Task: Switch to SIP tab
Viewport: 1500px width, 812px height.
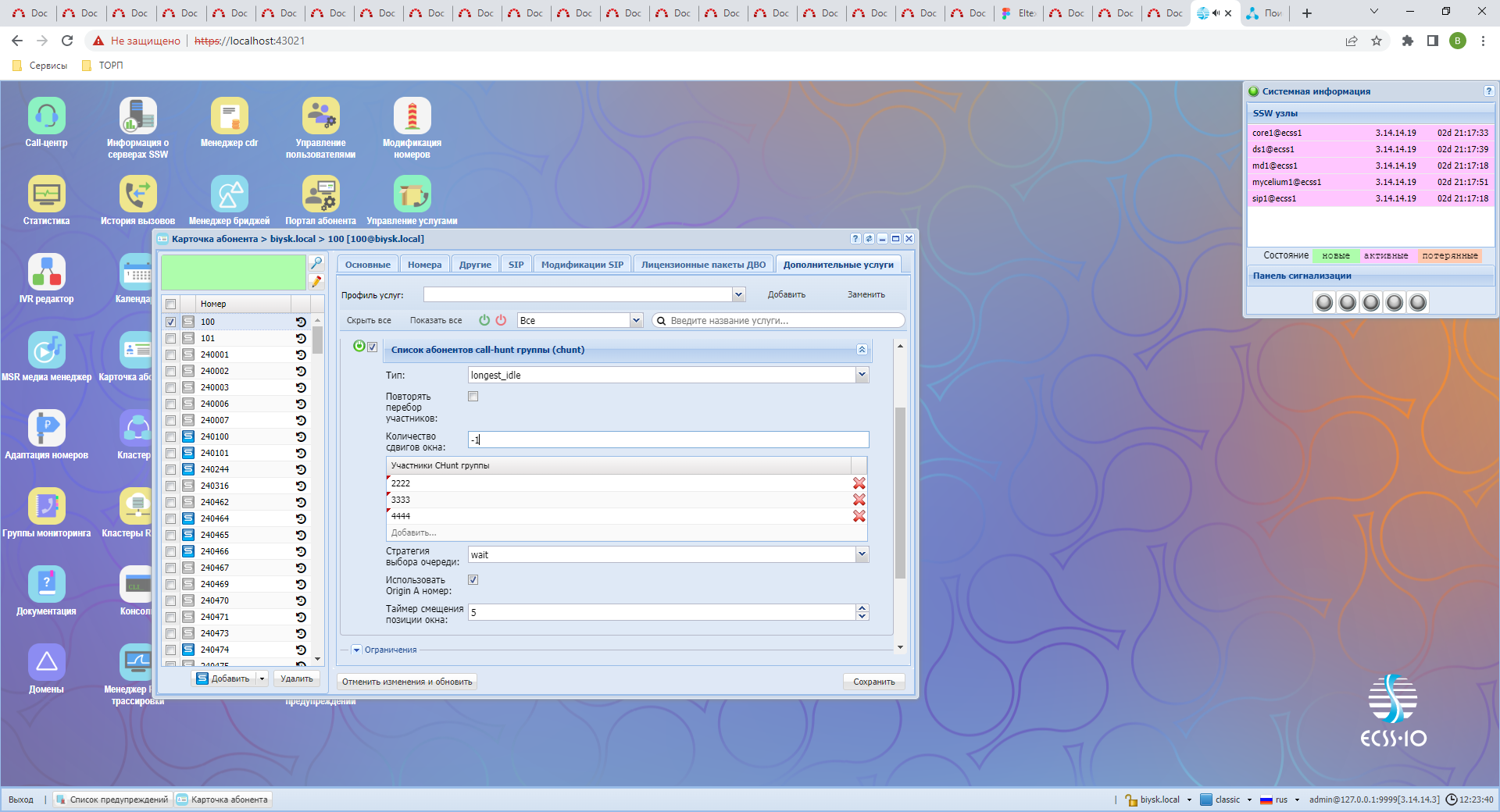Action: 516,265
